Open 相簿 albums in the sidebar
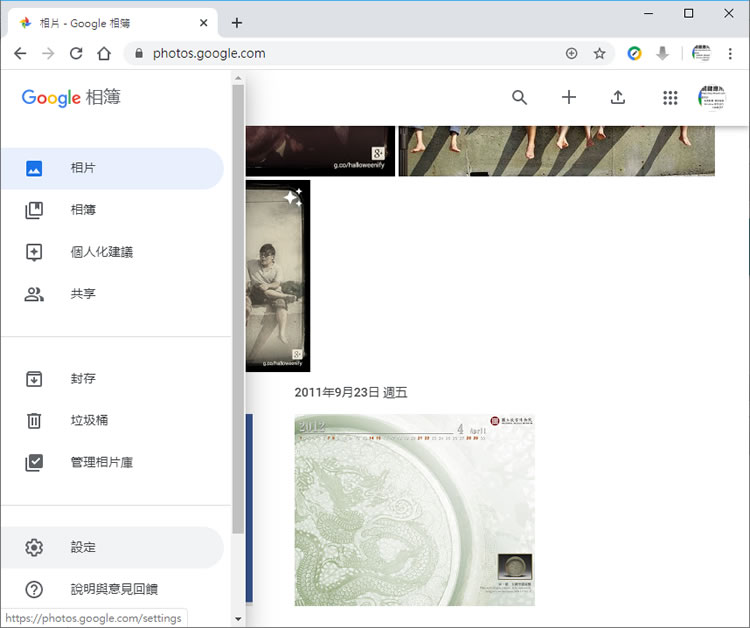Image resolution: width=750 pixels, height=628 pixels. 112,210
